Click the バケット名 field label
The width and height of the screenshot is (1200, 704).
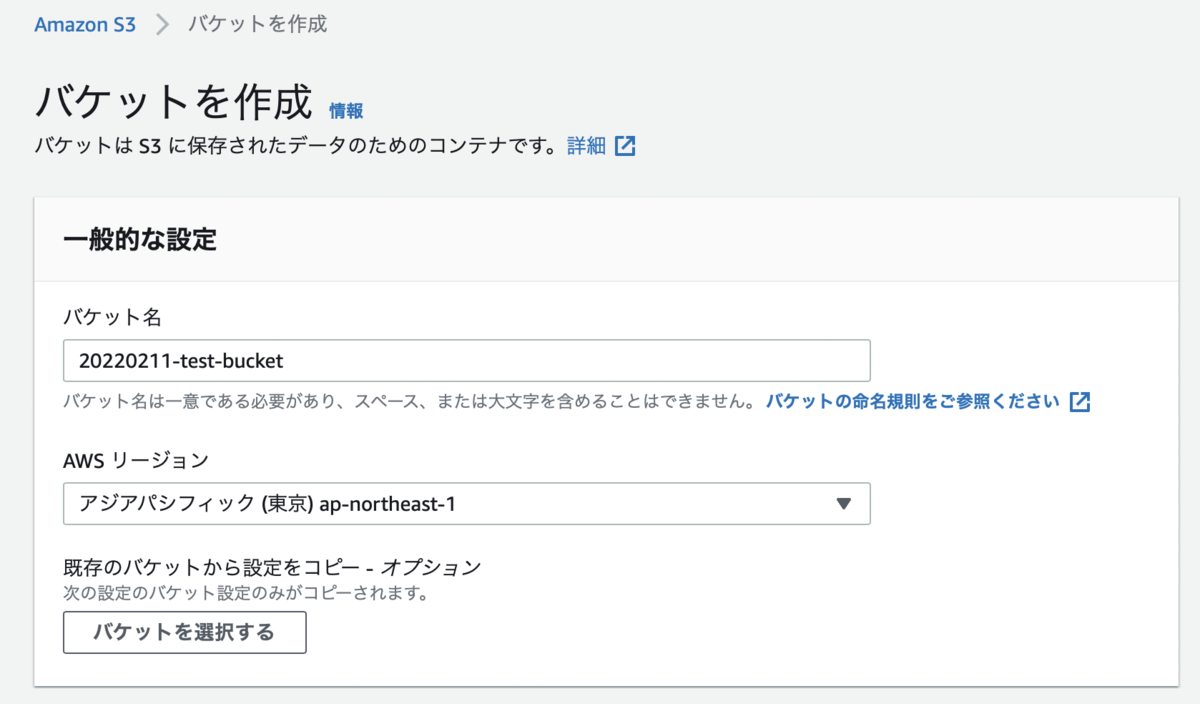(x=112, y=318)
